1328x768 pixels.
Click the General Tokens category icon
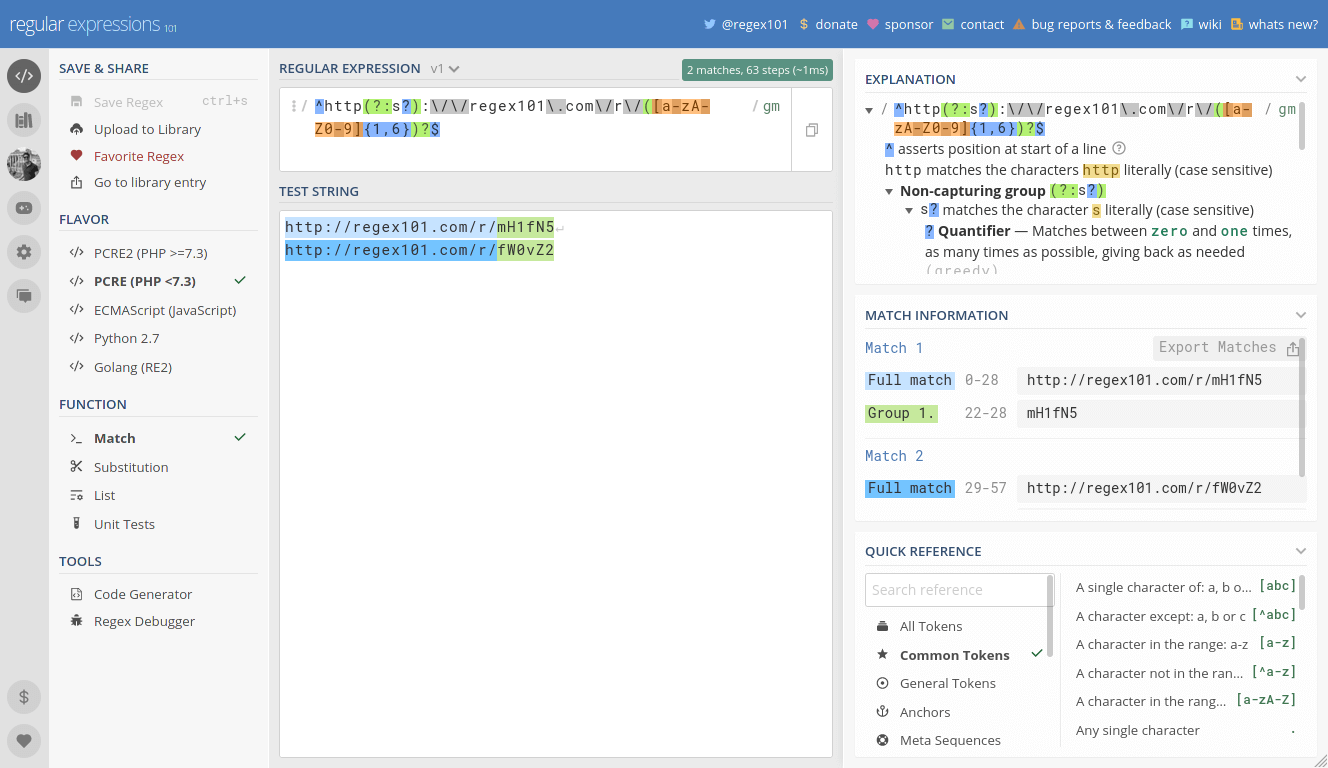point(882,683)
